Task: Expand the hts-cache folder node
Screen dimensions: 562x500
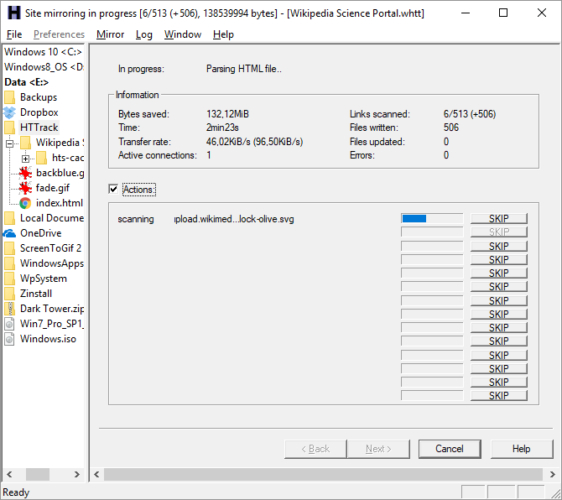Action: click(x=25, y=158)
